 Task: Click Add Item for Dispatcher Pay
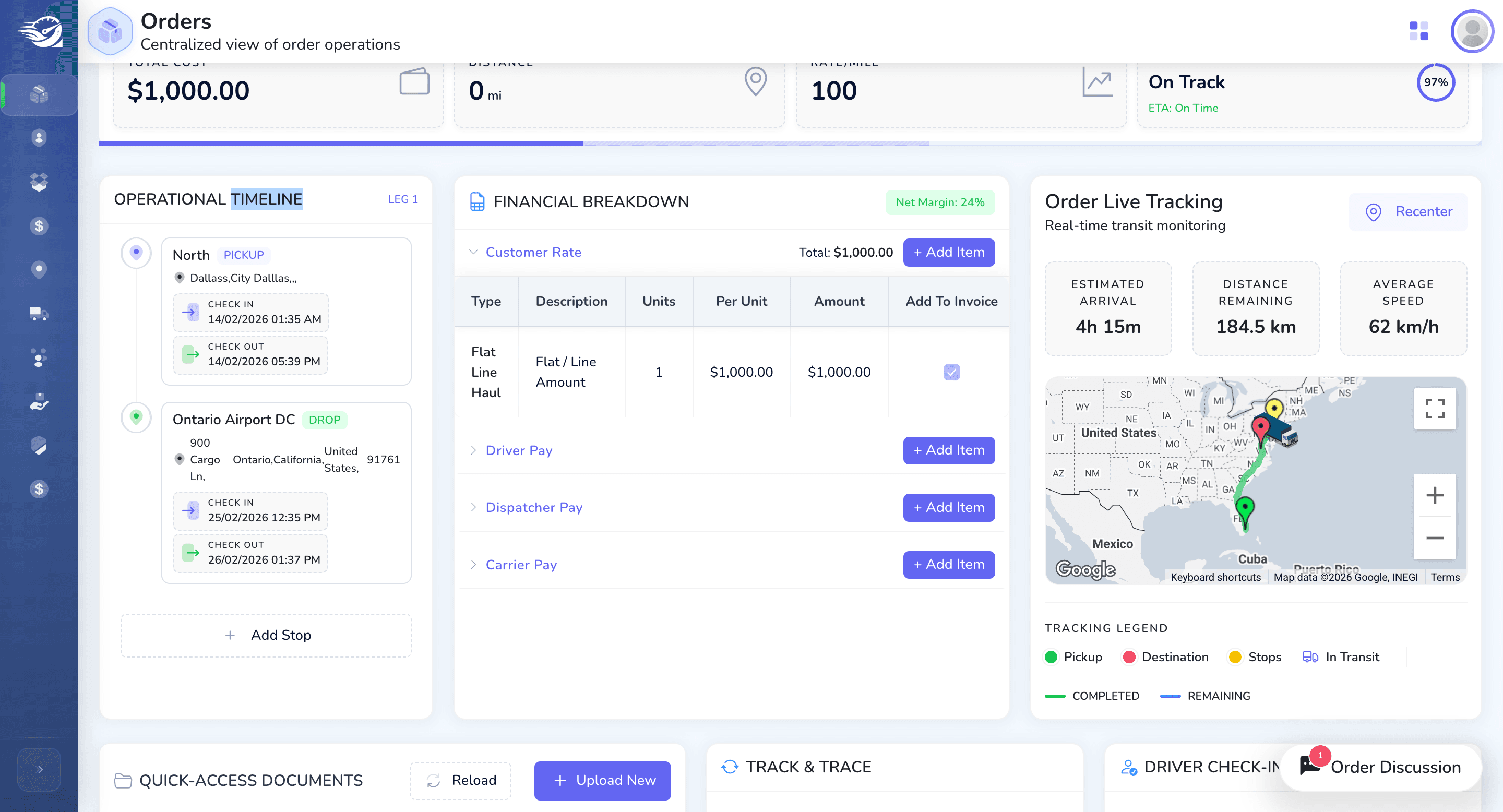pos(949,507)
